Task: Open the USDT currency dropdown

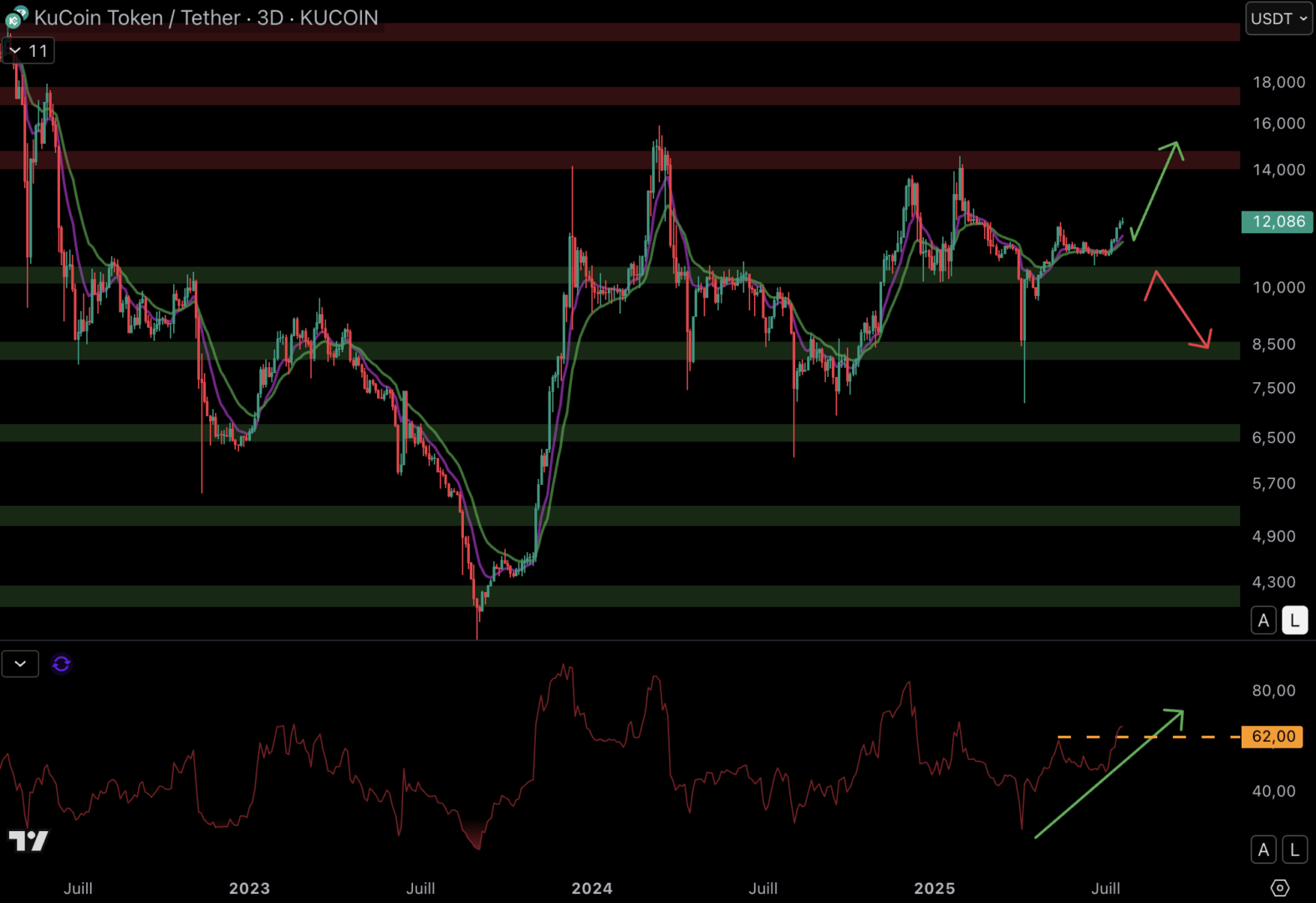Action: (x=1279, y=18)
